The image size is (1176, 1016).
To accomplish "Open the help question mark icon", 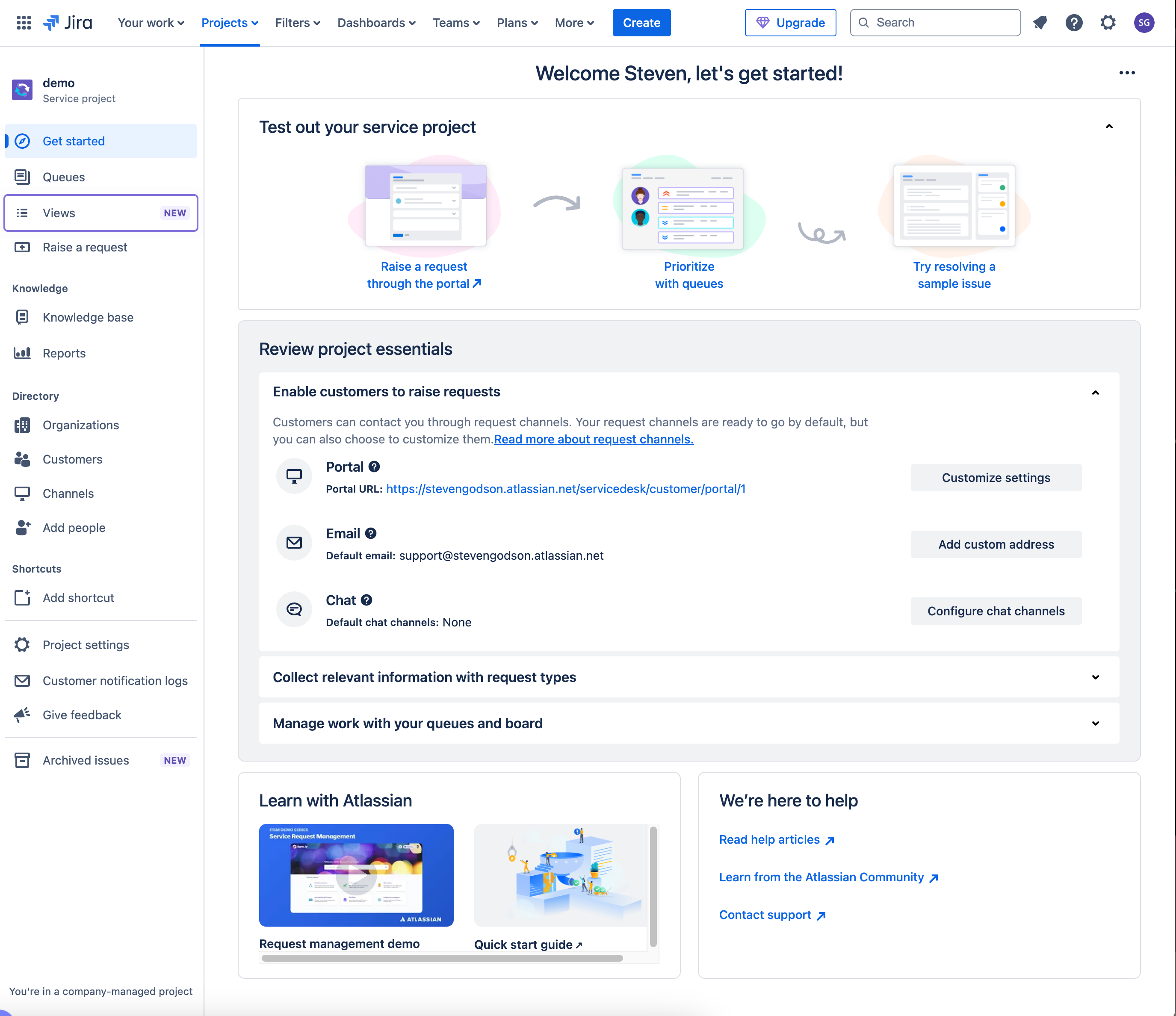I will tap(1074, 23).
